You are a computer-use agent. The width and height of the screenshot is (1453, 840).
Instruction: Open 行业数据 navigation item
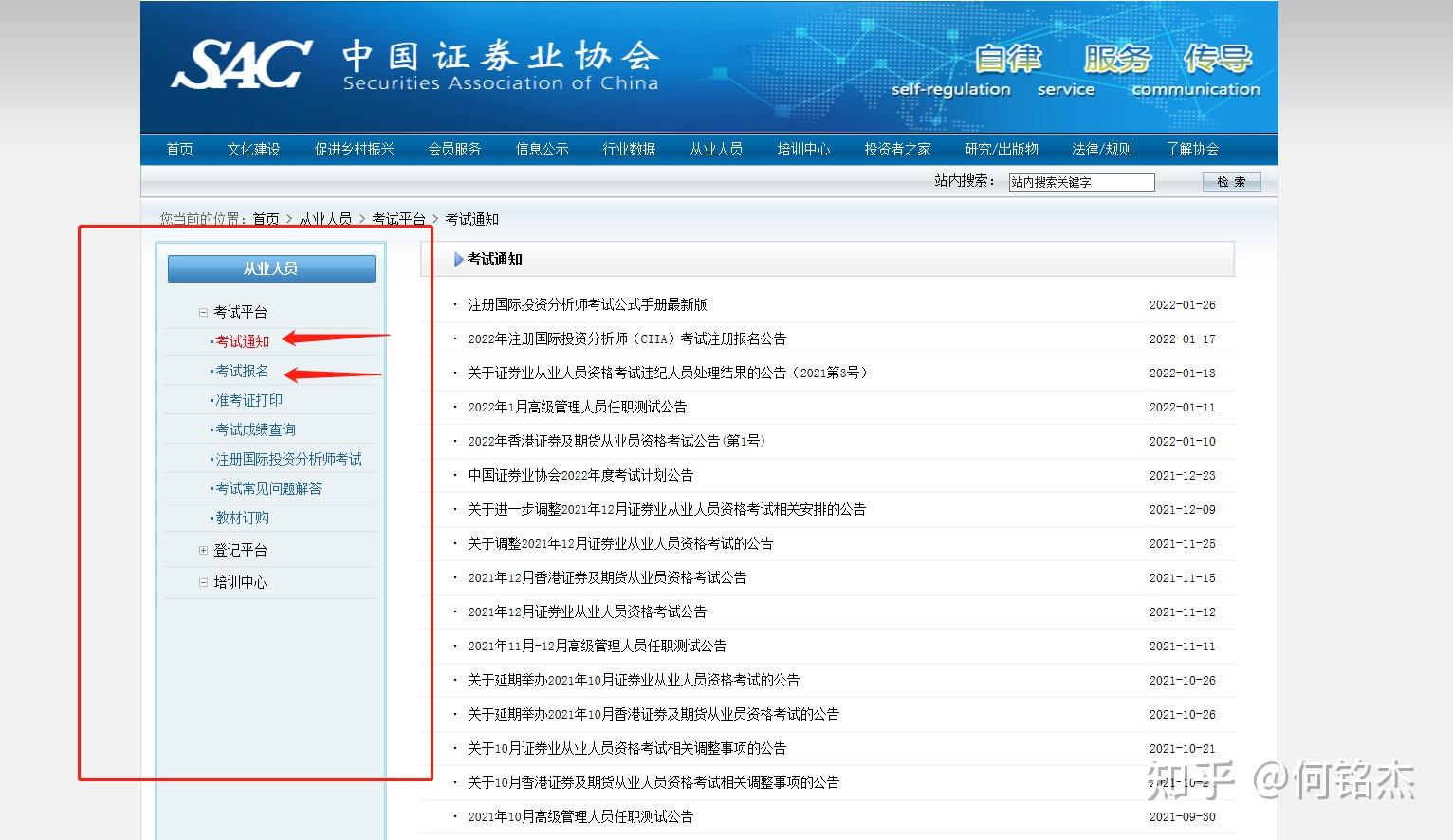629,149
